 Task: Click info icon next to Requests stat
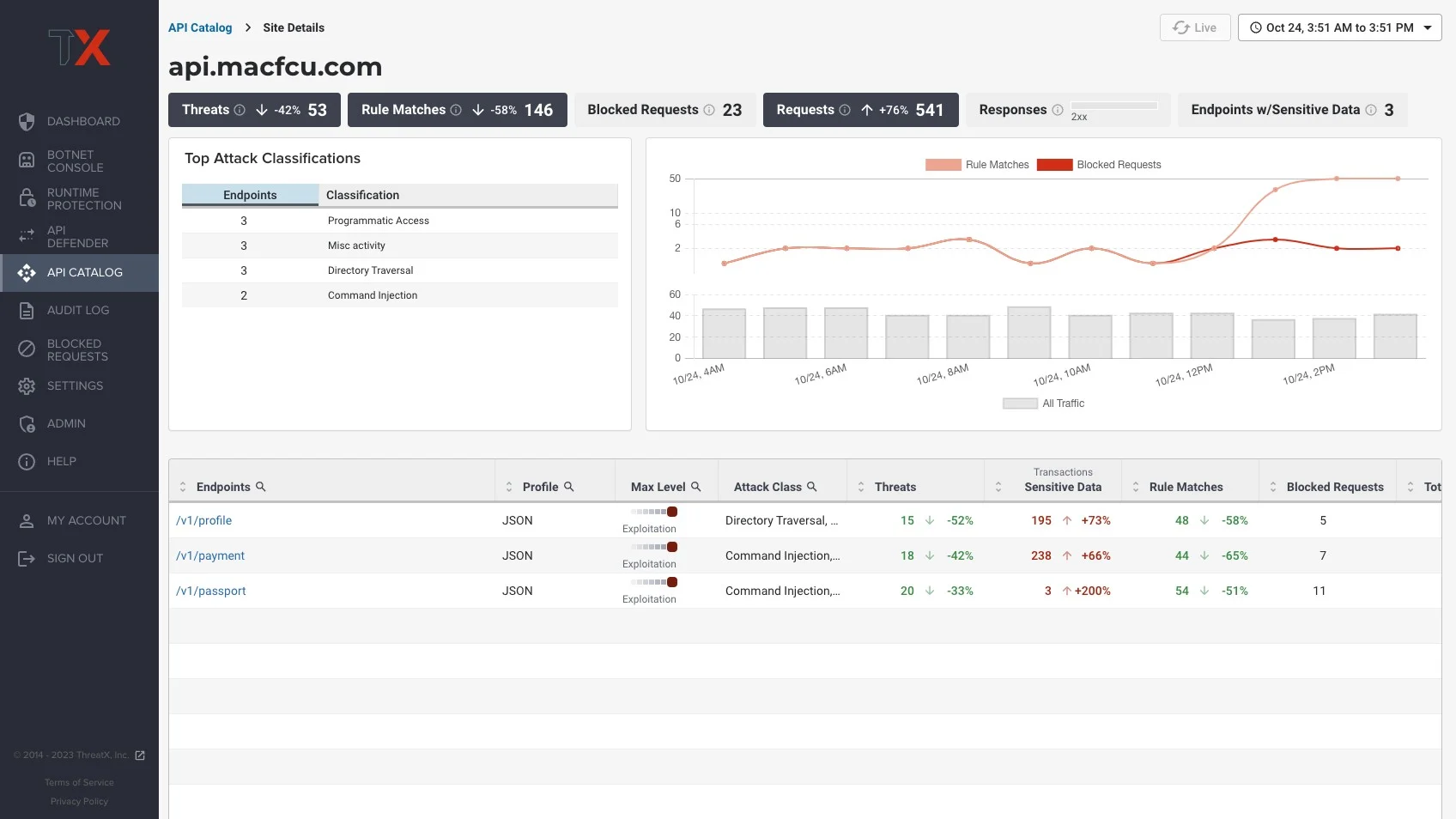pyautogui.click(x=845, y=110)
